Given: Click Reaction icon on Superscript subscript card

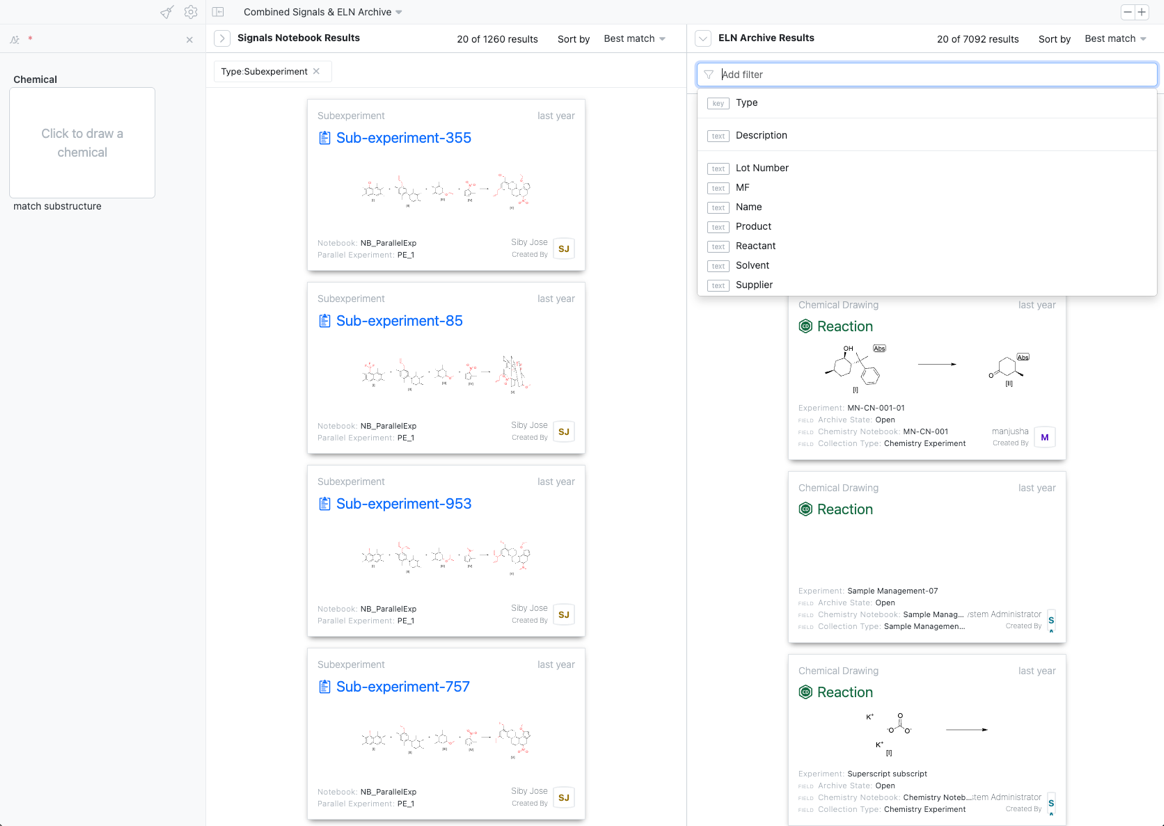Looking at the screenshot, I should click(x=805, y=692).
